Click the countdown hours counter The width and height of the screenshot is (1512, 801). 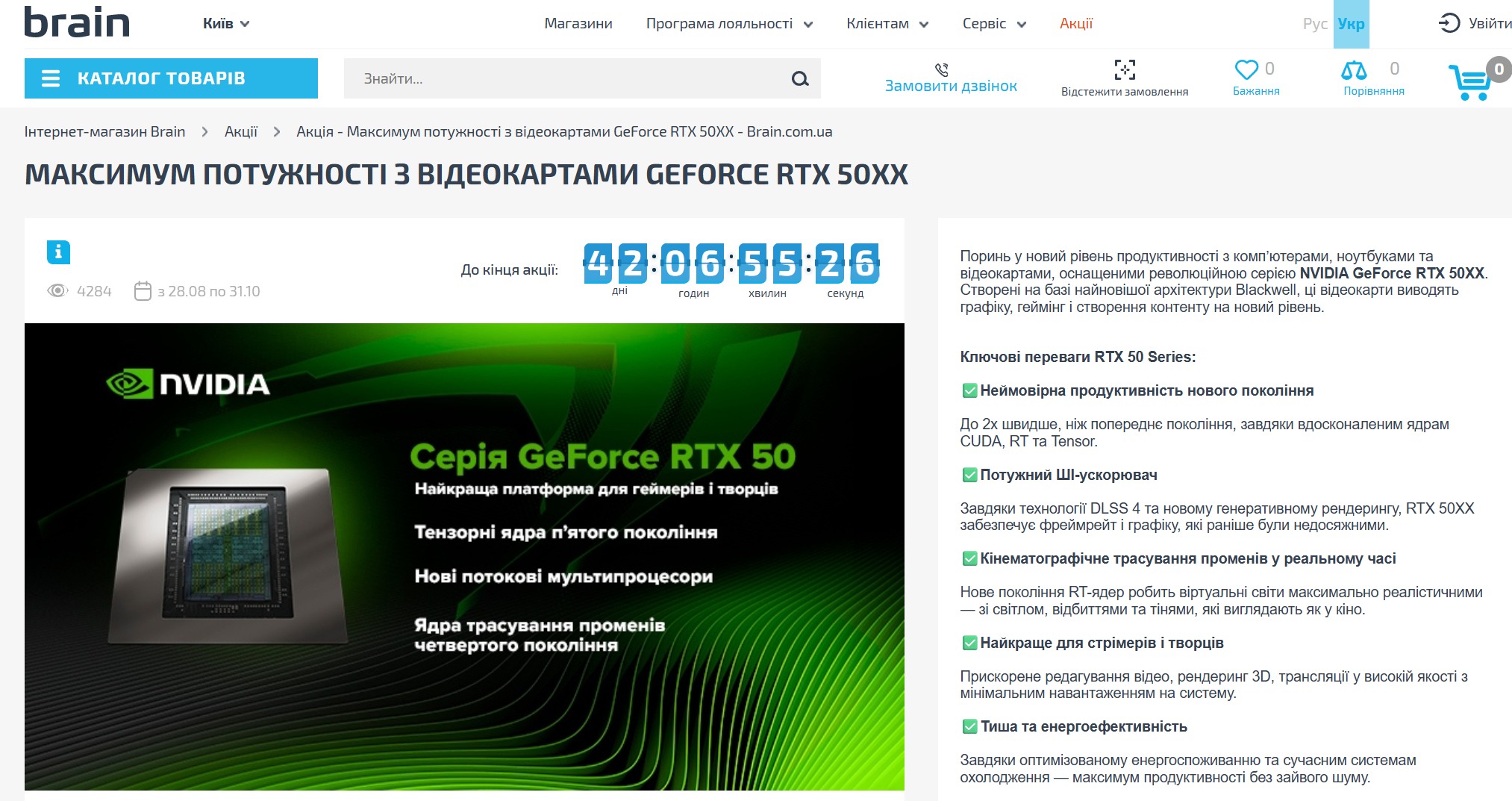(693, 263)
